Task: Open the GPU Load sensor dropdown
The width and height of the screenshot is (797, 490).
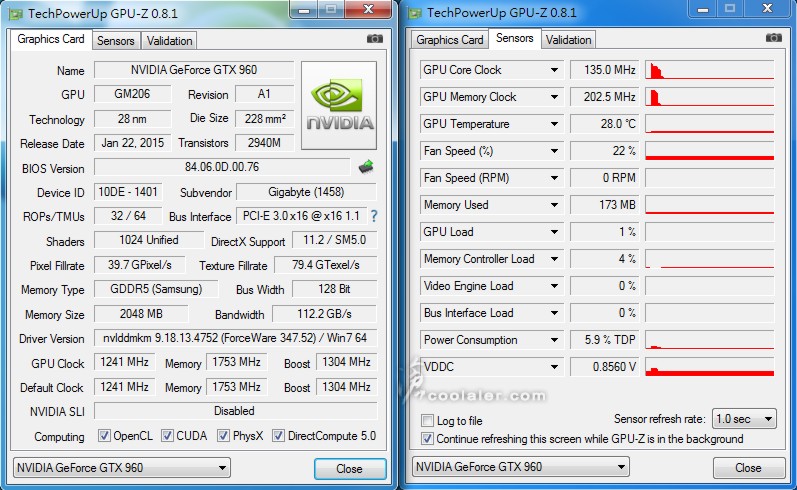Action: click(x=554, y=232)
